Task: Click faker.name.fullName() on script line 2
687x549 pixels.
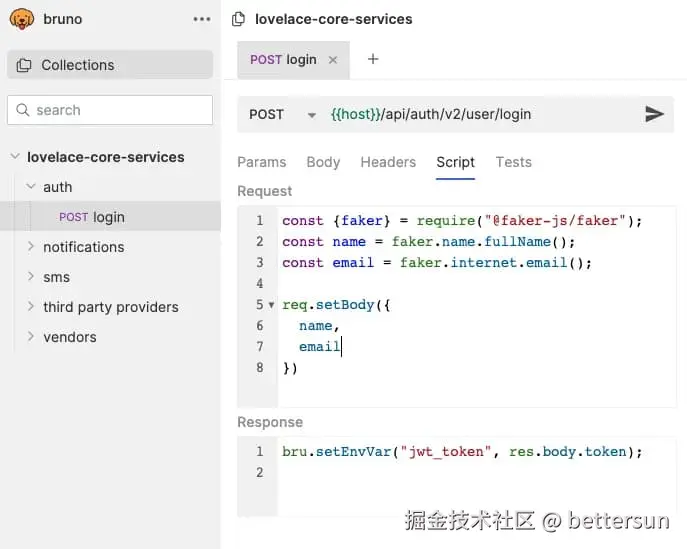Action: click(483, 241)
